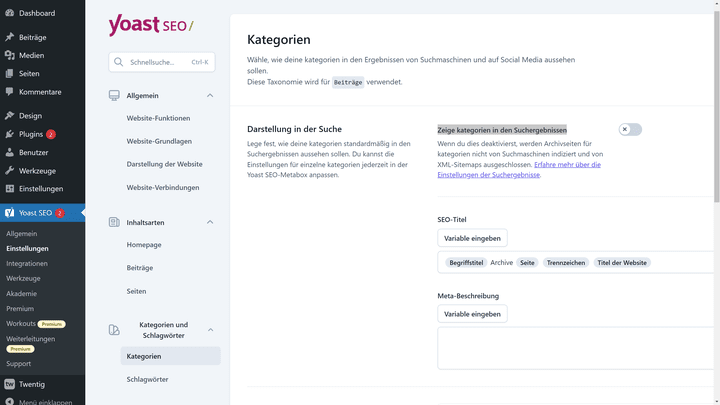Click the Kategorien page heading
This screenshot has height=405, width=720.
pyautogui.click(x=279, y=39)
